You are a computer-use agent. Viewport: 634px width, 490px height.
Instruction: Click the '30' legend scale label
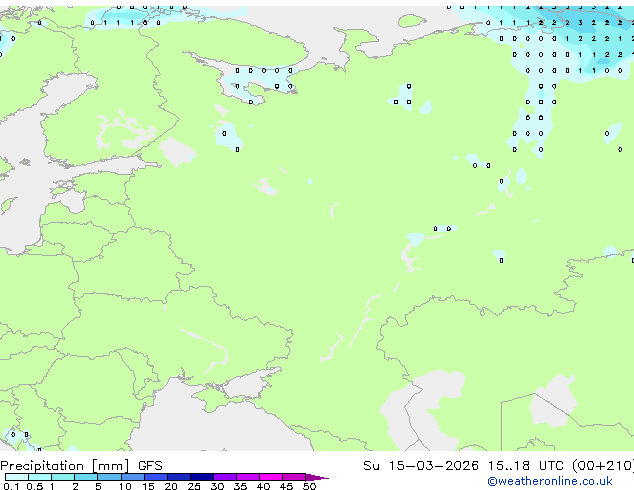(x=217, y=486)
